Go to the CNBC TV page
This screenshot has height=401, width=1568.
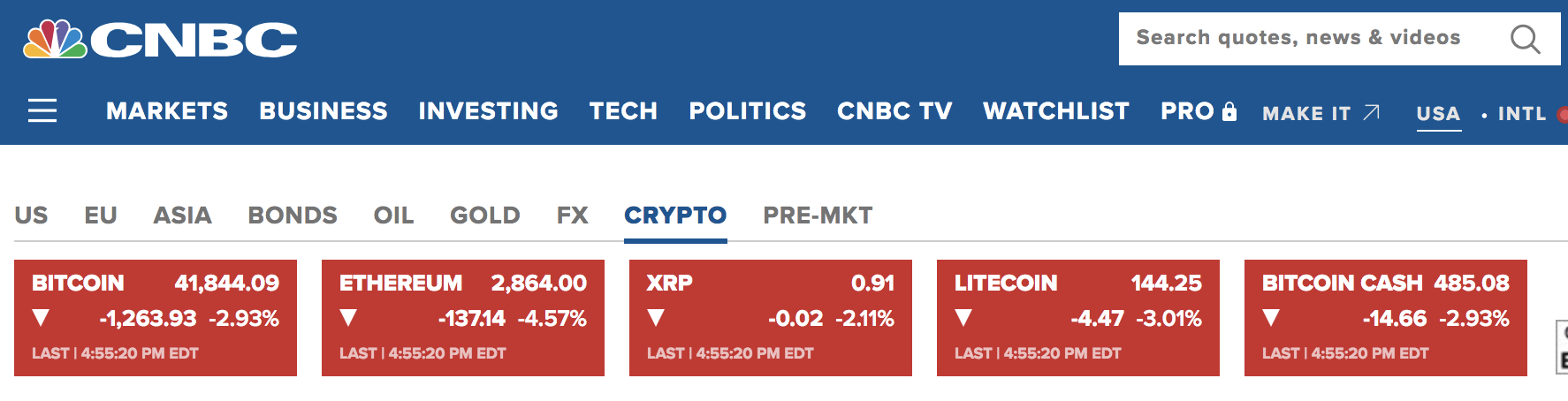[894, 111]
